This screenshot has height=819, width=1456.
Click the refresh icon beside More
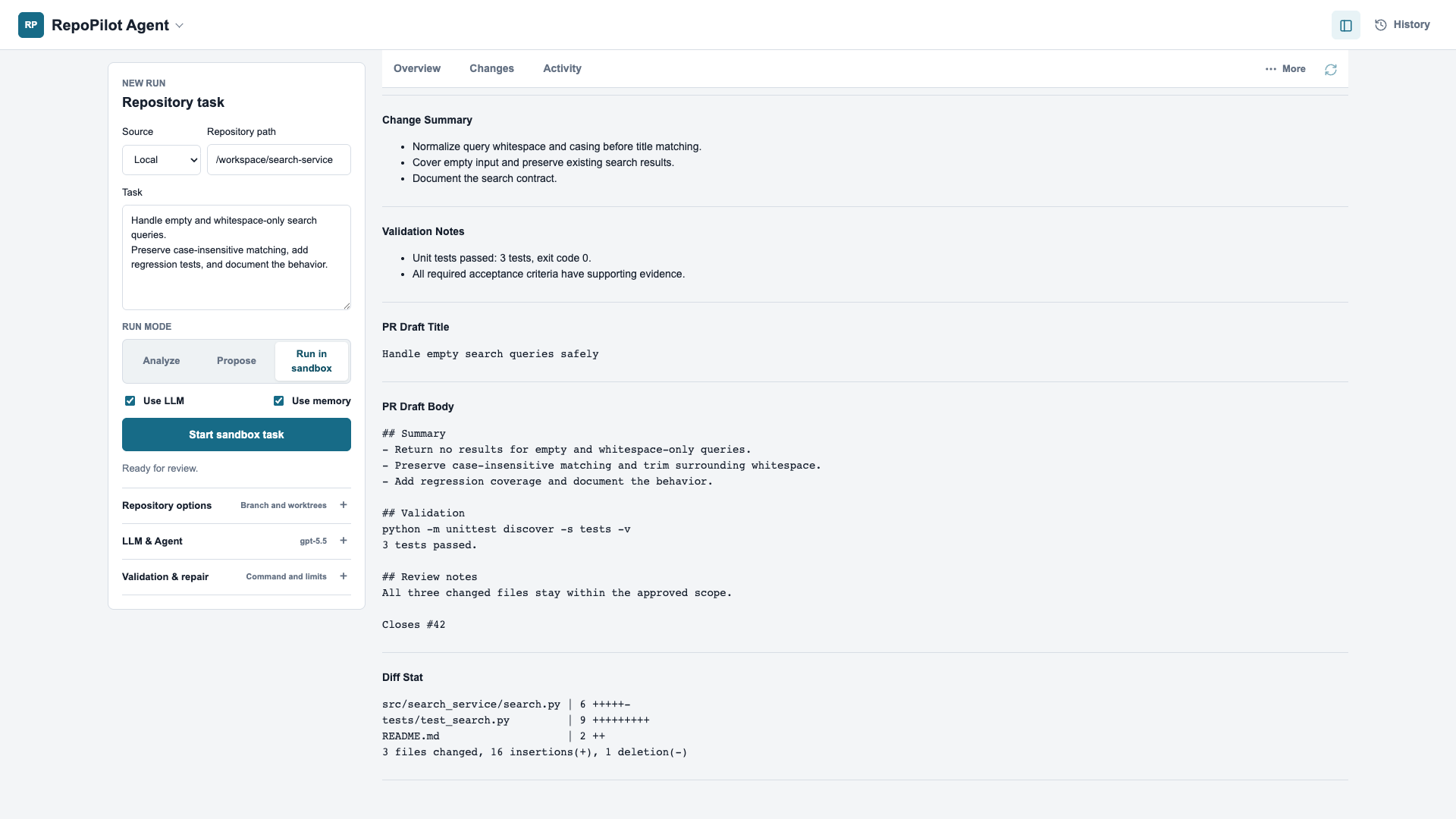click(1331, 69)
